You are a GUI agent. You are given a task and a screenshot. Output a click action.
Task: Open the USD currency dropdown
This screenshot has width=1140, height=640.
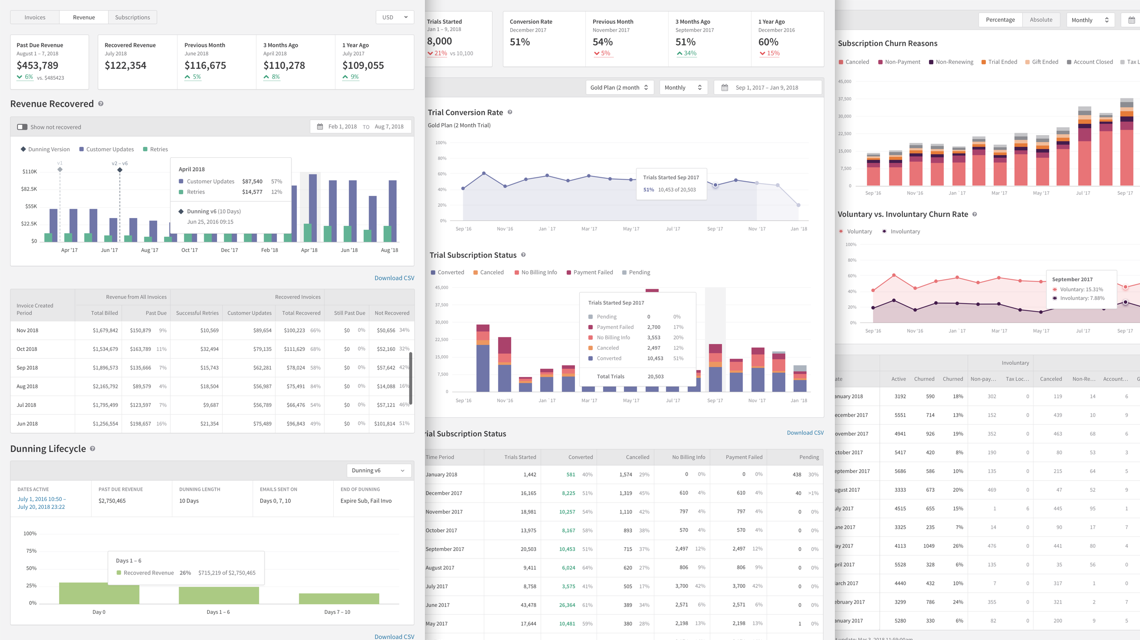pos(395,17)
